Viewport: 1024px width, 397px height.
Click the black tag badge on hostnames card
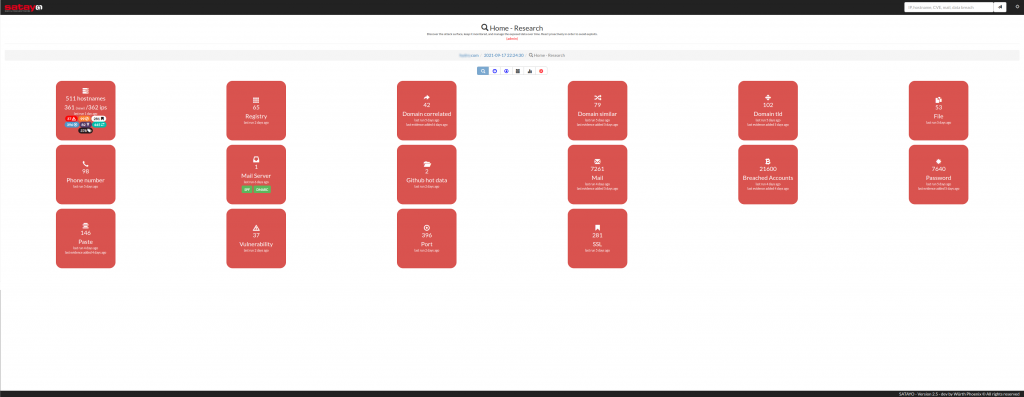tap(86, 131)
